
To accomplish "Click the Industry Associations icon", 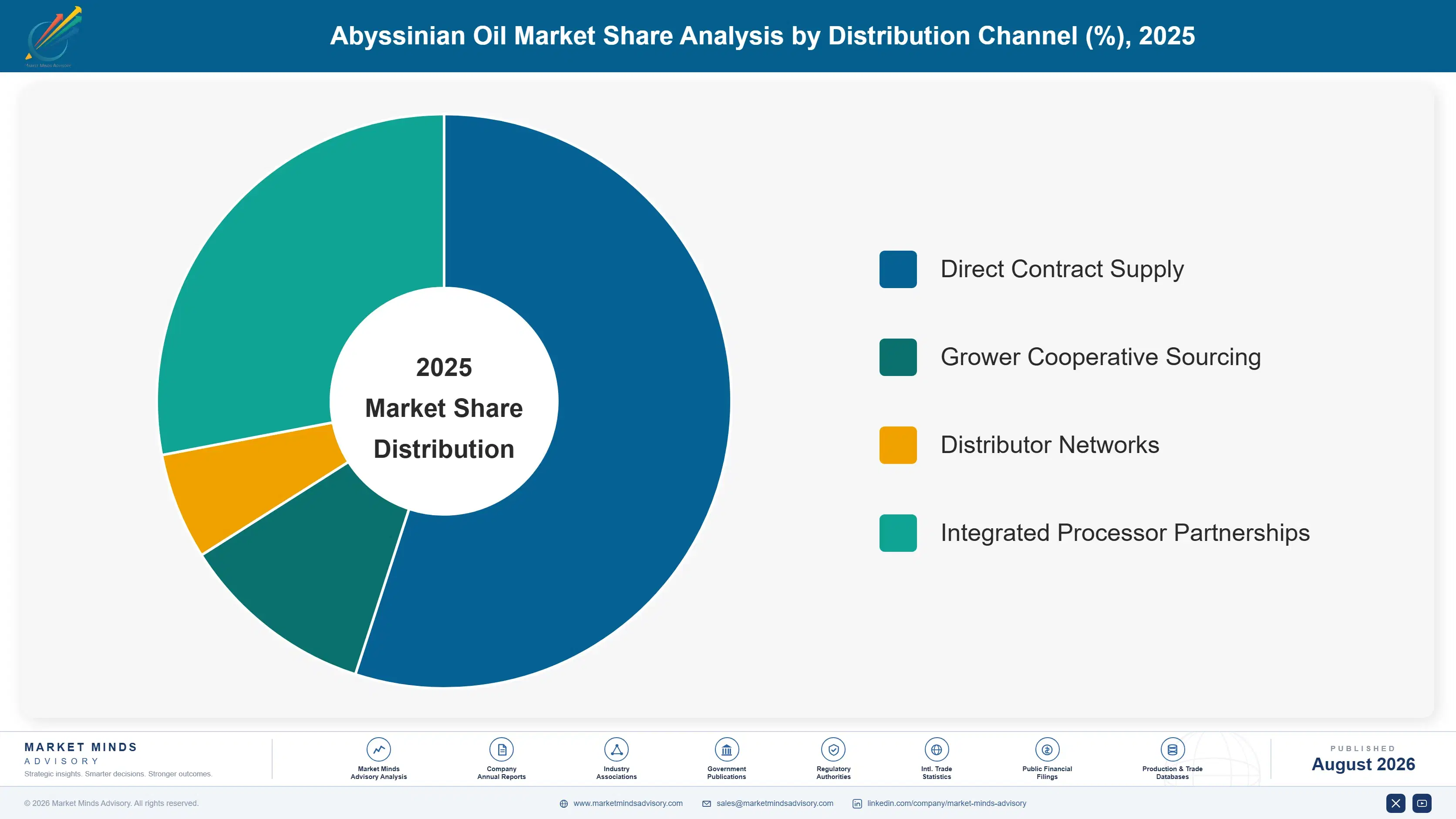I will pos(616,749).
